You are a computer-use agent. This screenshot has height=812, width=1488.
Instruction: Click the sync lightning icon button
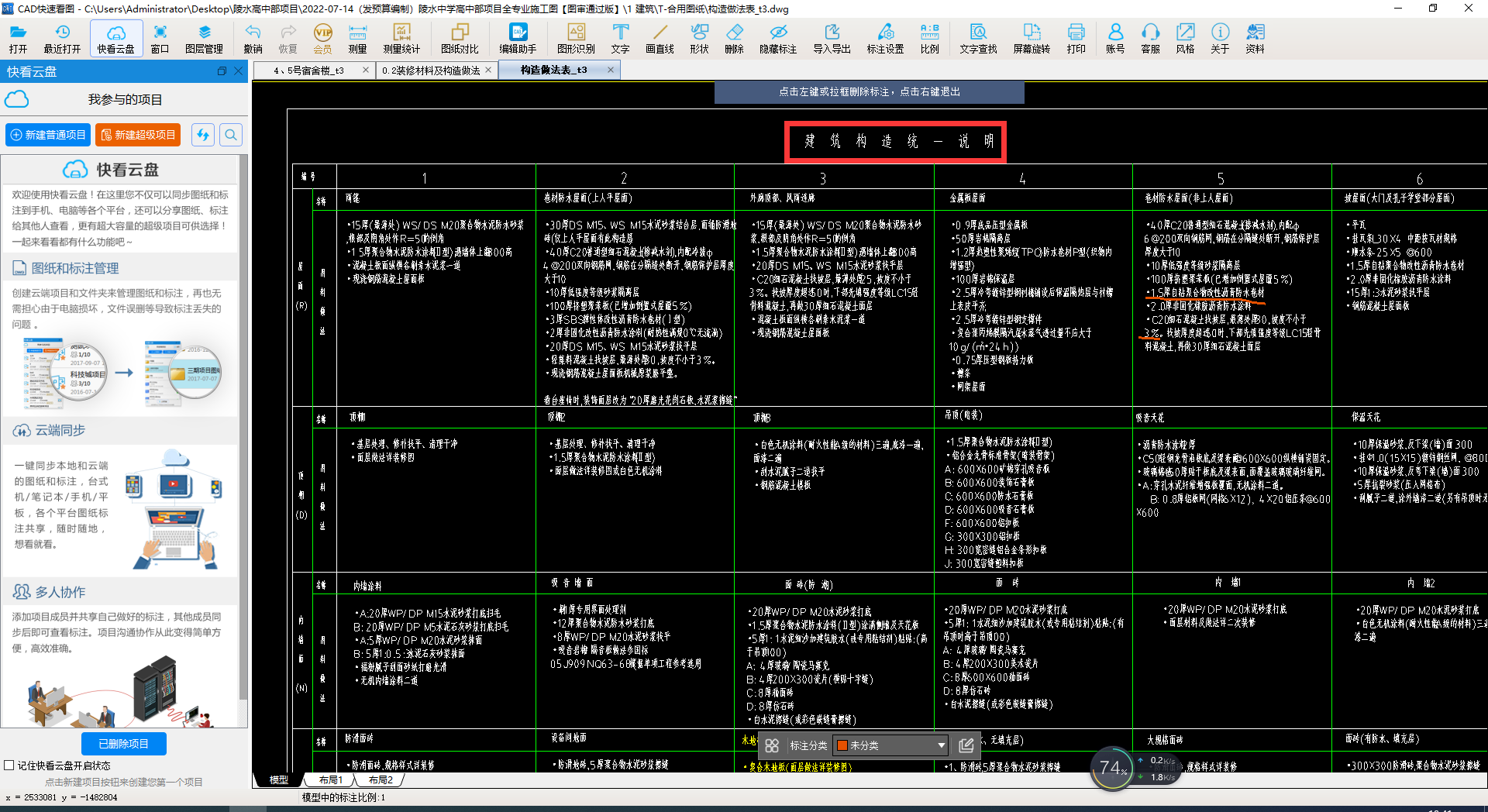[203, 135]
